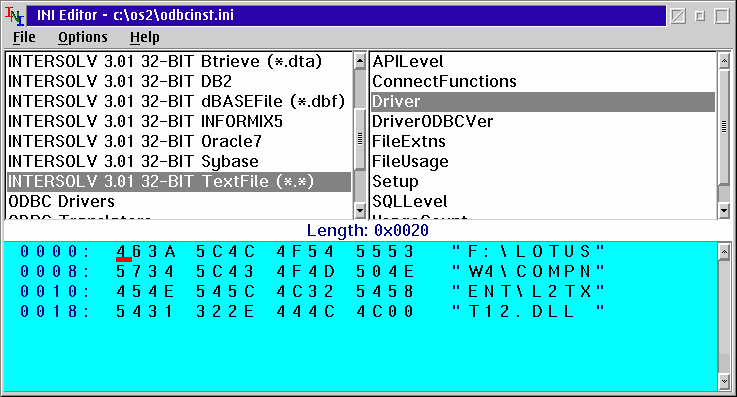Click the application list scrollbar thumb
737x397 pixels.
pyautogui.click(x=360, y=139)
